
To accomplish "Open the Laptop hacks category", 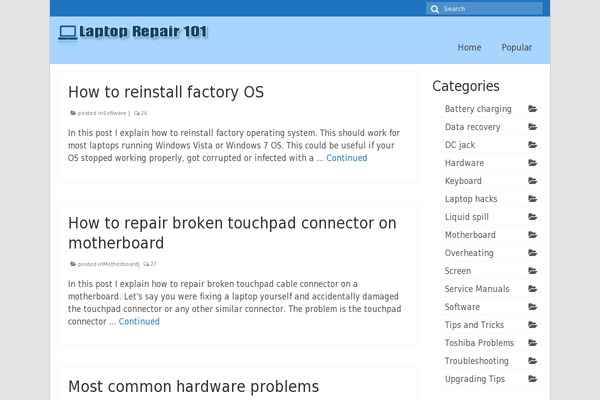I will click(x=471, y=199).
